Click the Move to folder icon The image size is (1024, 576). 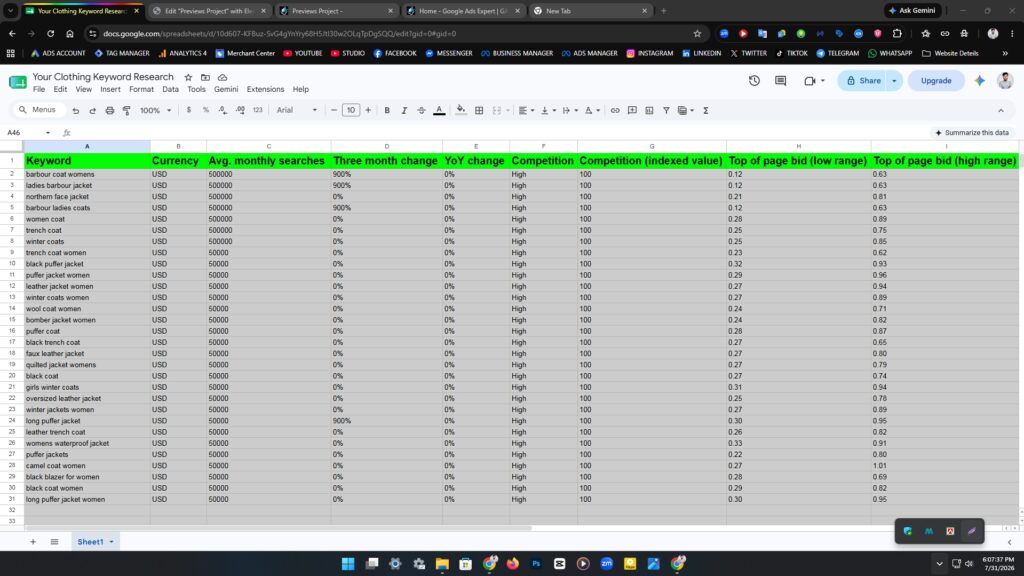coord(205,77)
